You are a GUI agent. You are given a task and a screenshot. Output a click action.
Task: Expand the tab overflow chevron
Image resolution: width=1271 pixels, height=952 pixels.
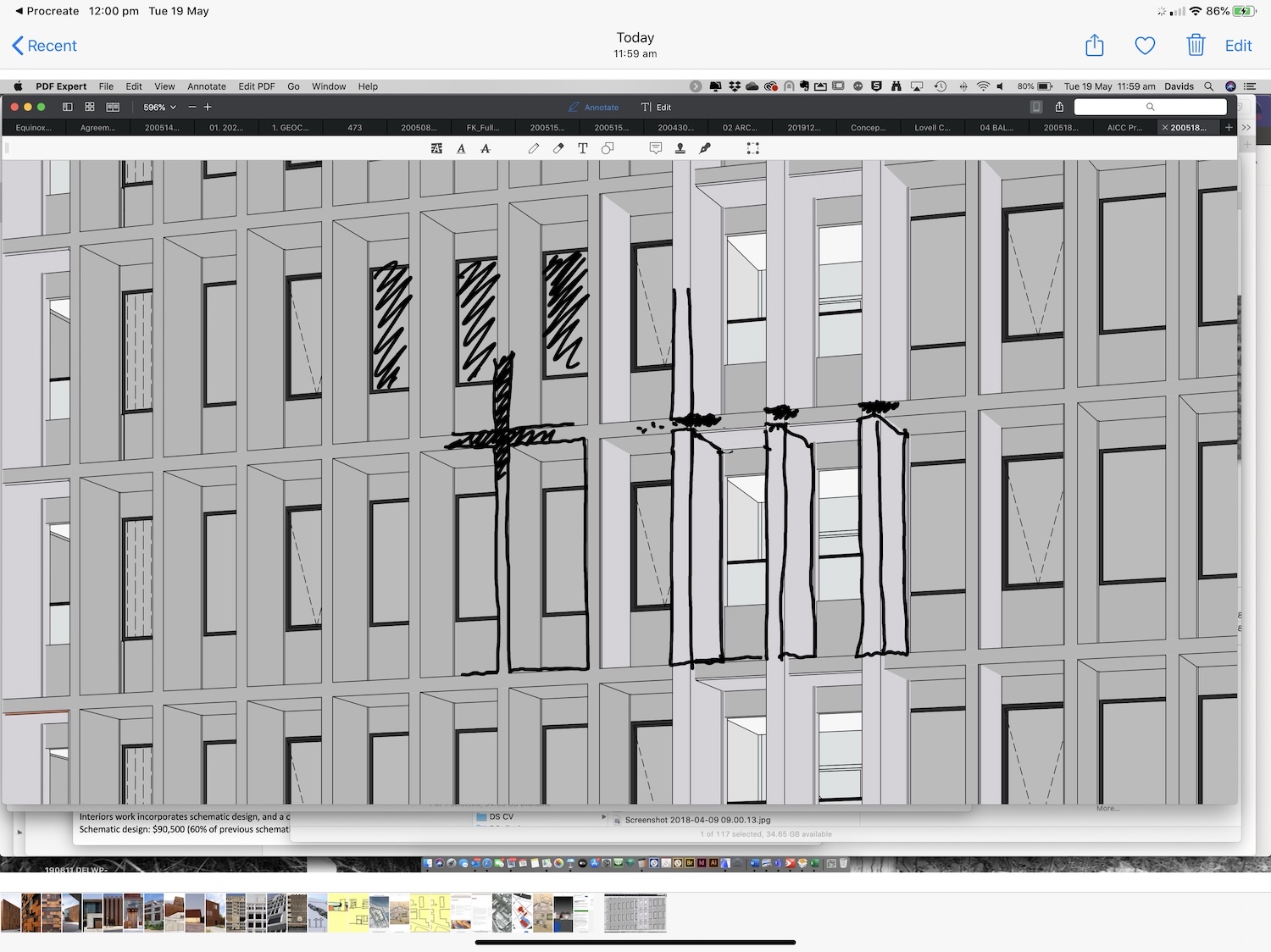[1246, 128]
